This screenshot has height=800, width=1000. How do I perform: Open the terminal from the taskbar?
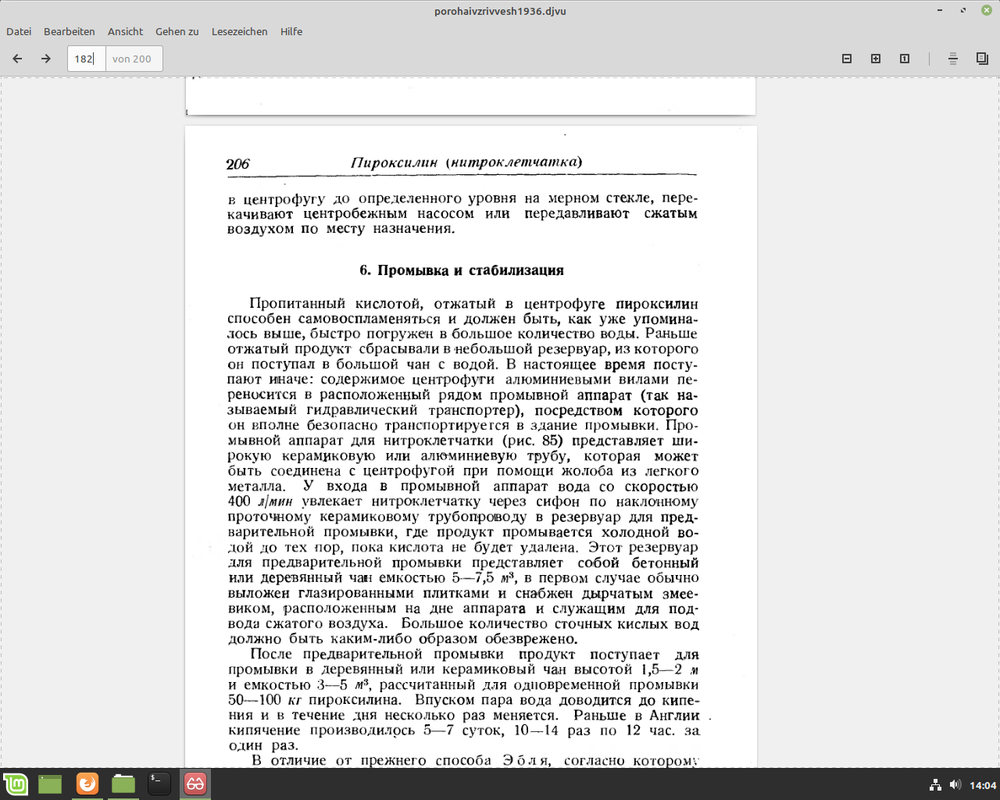(159, 784)
